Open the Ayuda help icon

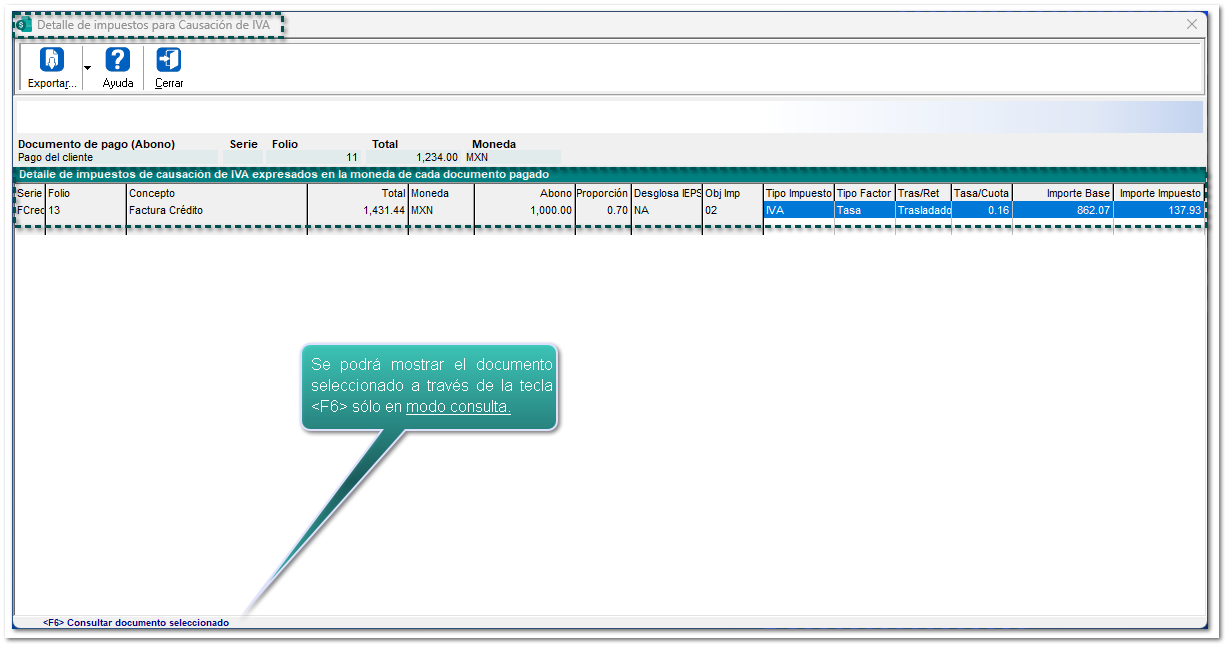click(x=118, y=61)
